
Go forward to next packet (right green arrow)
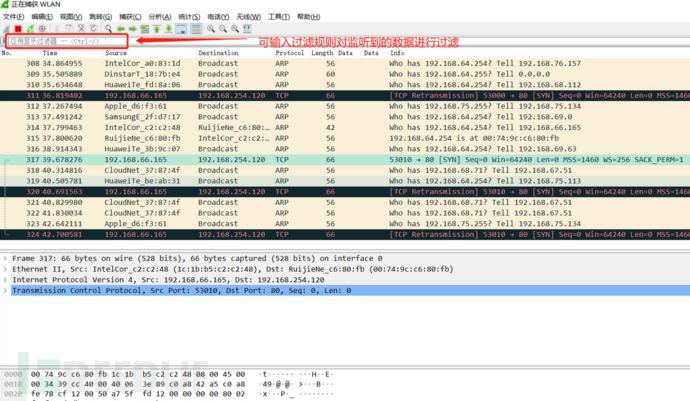click(x=131, y=30)
